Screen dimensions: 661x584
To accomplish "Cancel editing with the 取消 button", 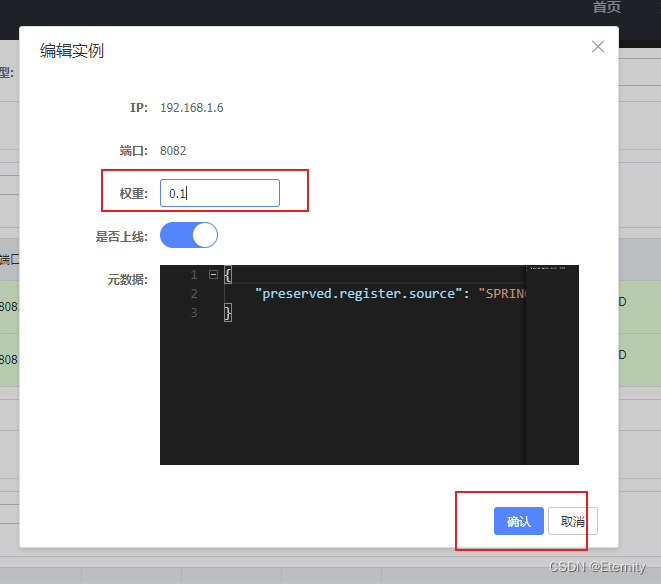I will (572, 521).
